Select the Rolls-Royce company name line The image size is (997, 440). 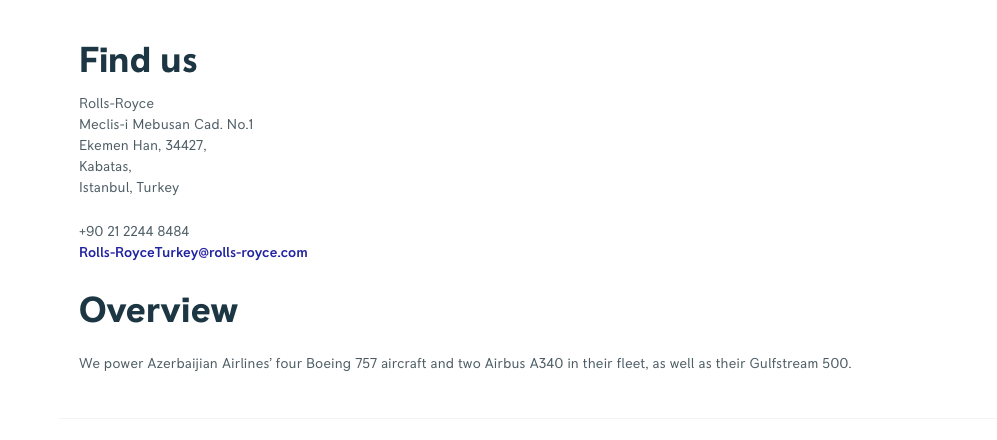tap(116, 103)
